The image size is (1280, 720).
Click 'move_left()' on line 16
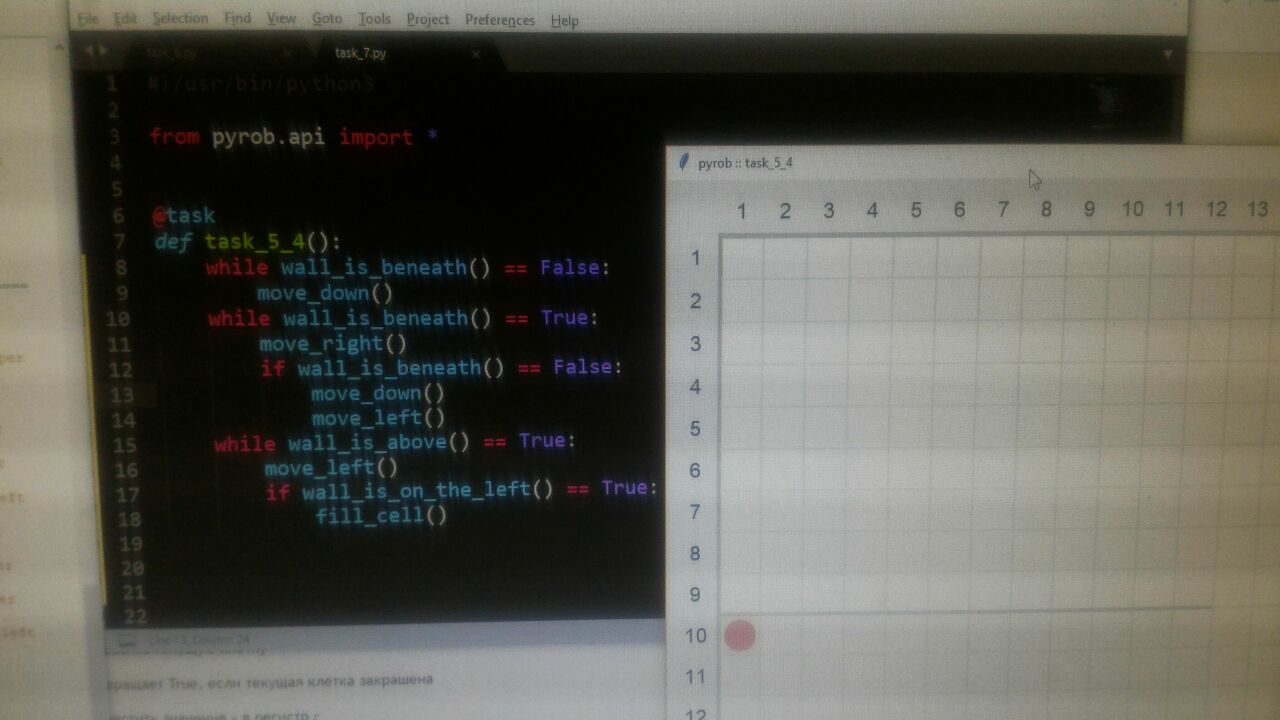331,468
